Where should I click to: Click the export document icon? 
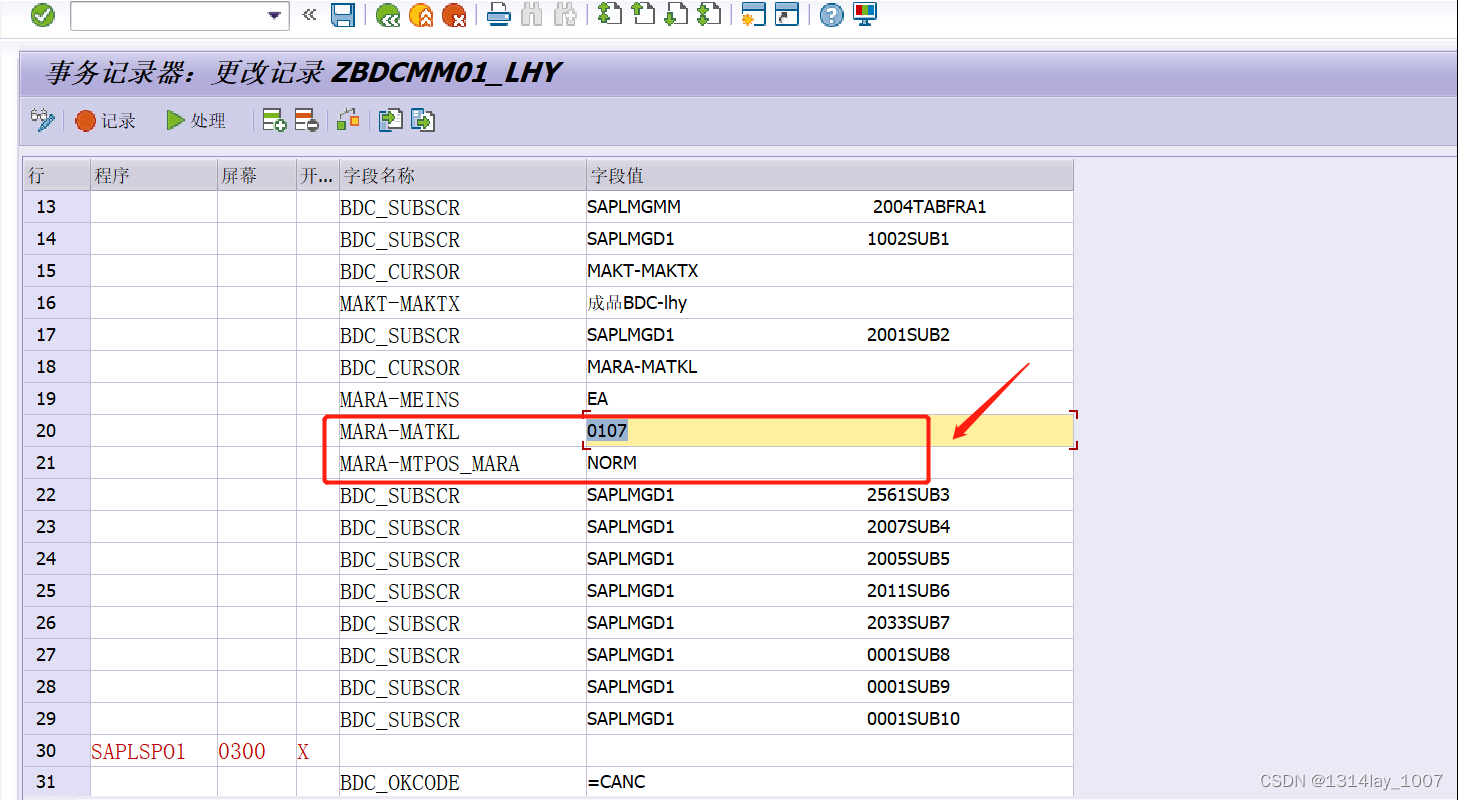tap(423, 120)
